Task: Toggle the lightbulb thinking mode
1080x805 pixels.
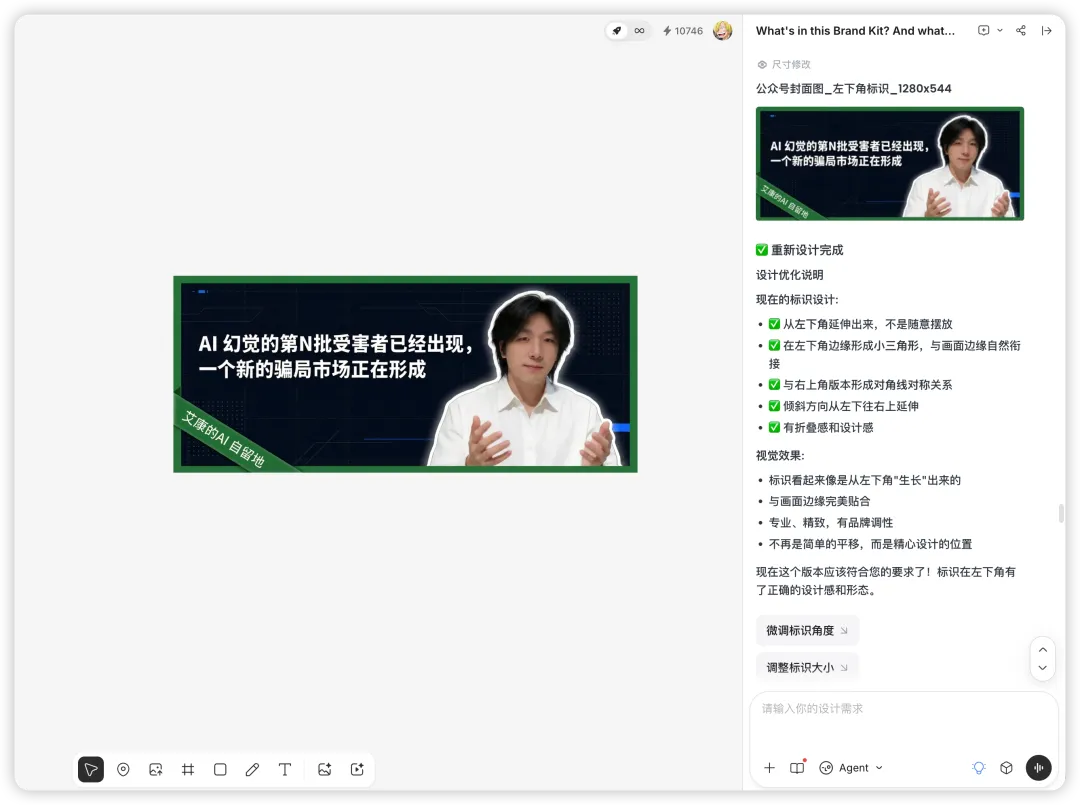Action: [x=979, y=768]
